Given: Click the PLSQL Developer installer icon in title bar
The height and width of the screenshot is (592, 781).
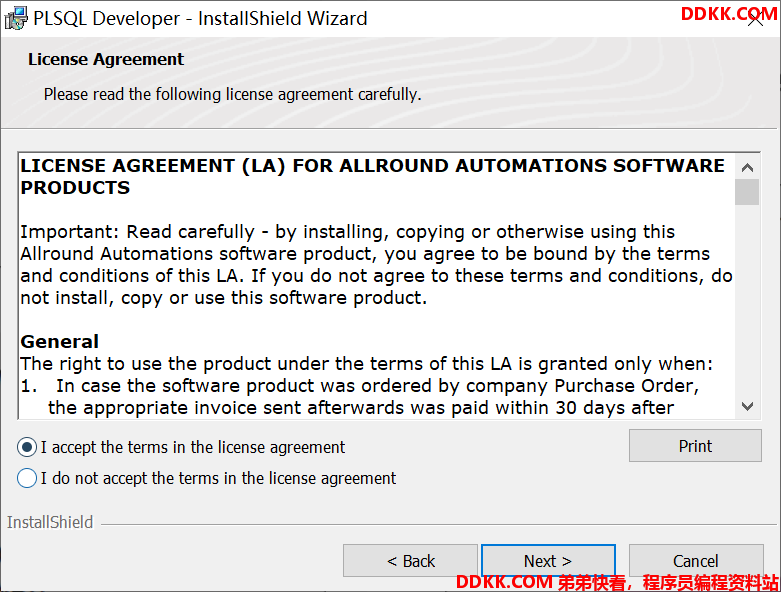Looking at the screenshot, I should click(16, 18).
